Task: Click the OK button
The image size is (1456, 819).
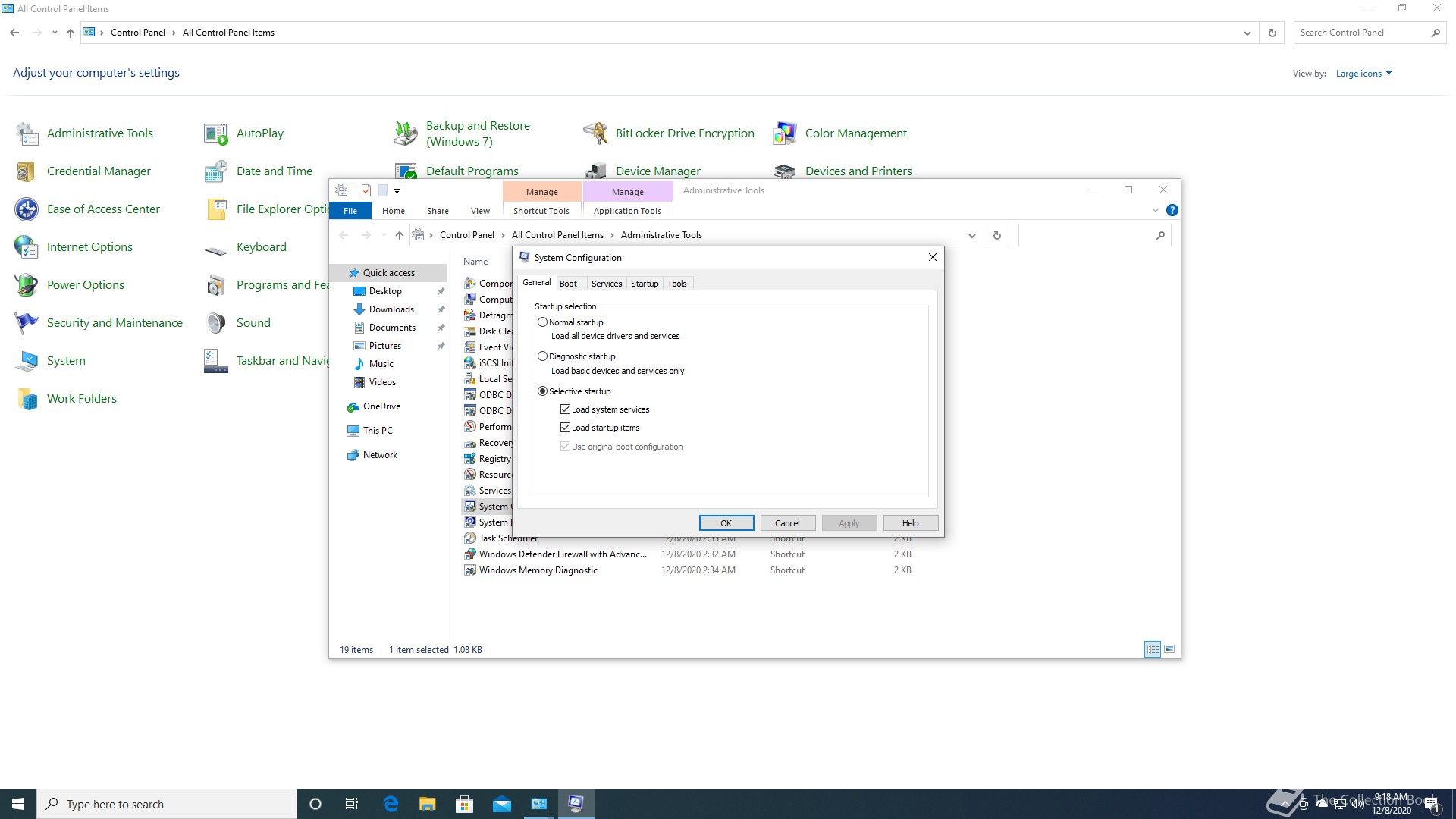Action: 726,523
